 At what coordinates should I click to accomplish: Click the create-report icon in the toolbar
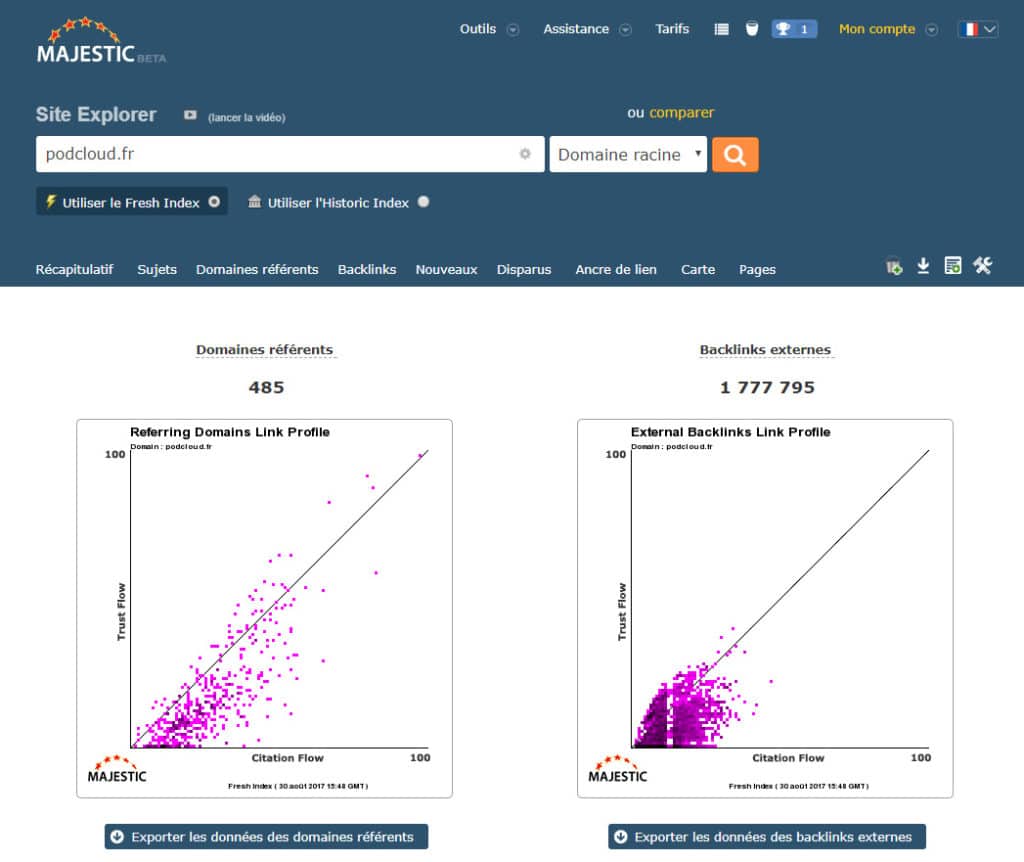coord(953,266)
